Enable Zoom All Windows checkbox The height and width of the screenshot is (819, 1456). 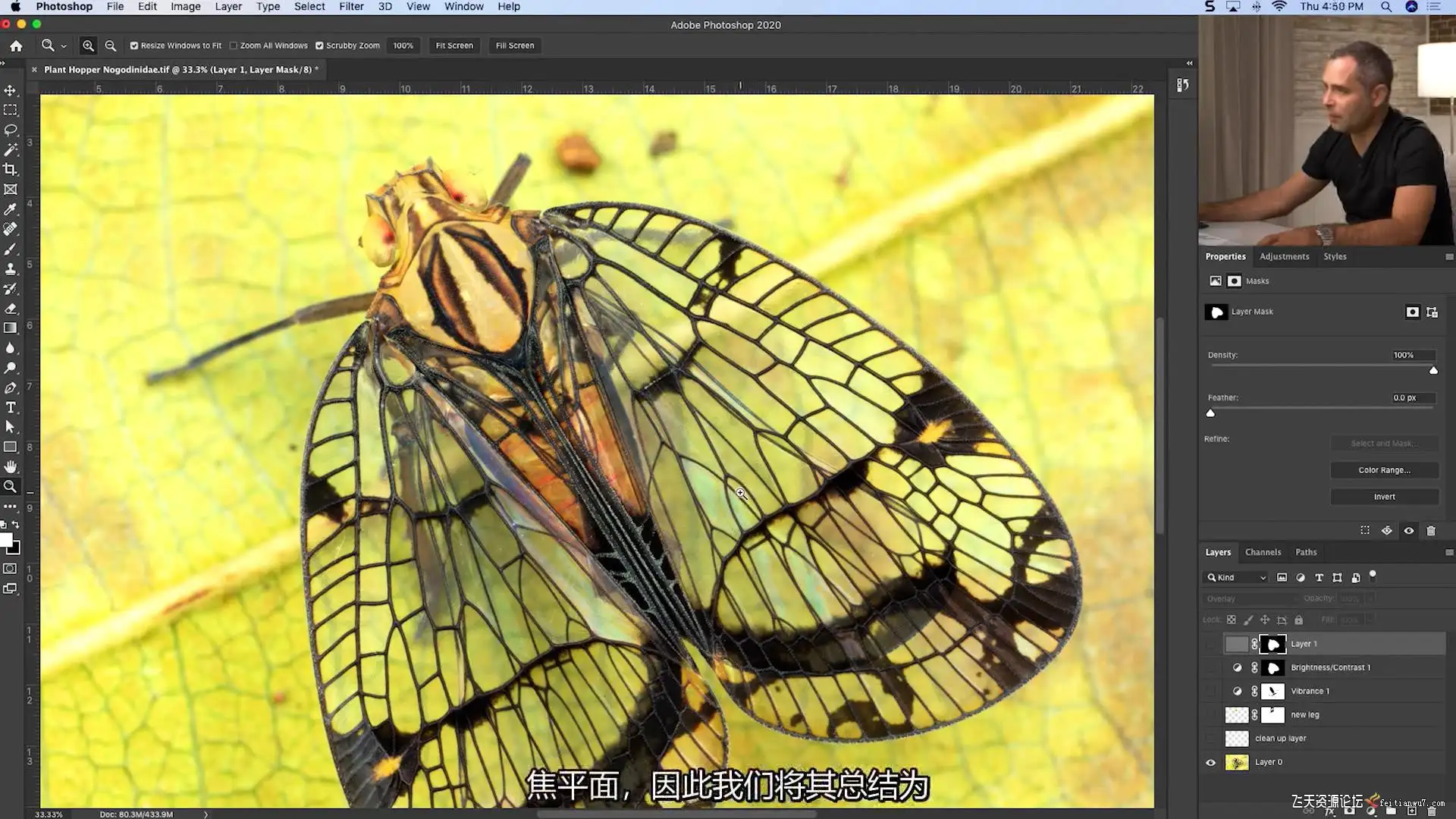tap(234, 45)
